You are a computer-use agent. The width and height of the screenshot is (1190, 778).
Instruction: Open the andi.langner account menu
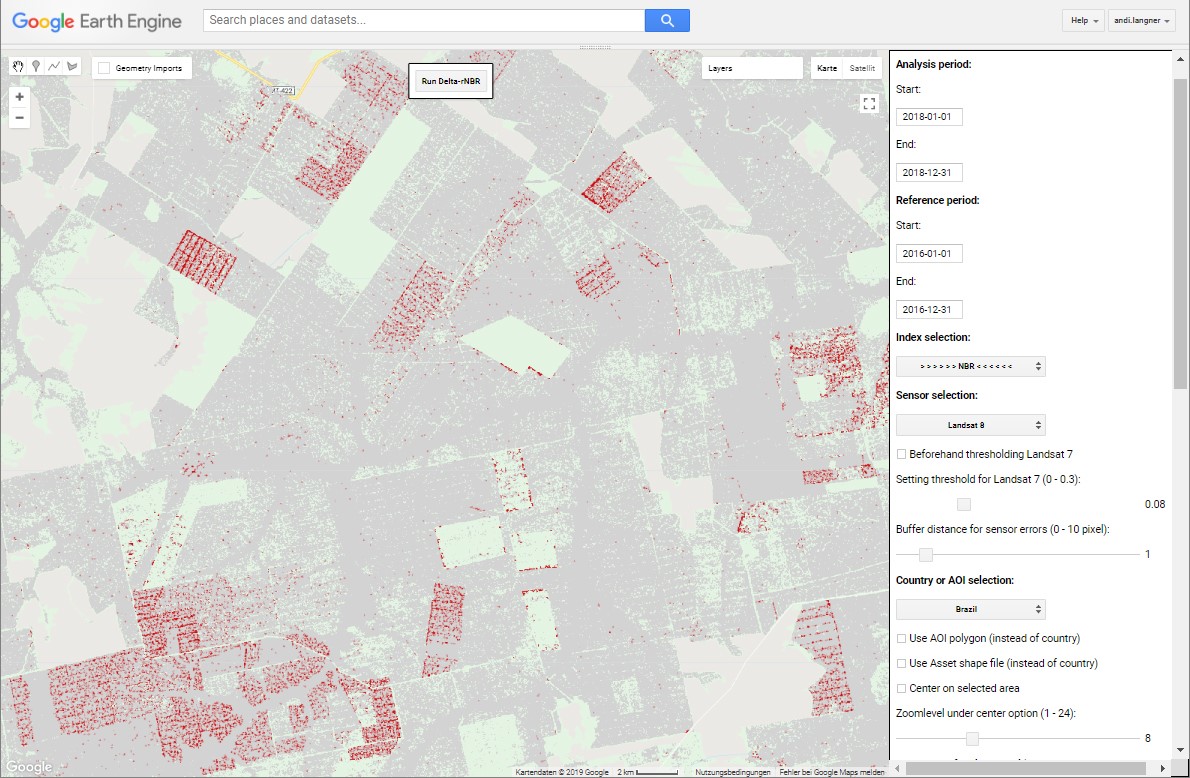(1141, 20)
